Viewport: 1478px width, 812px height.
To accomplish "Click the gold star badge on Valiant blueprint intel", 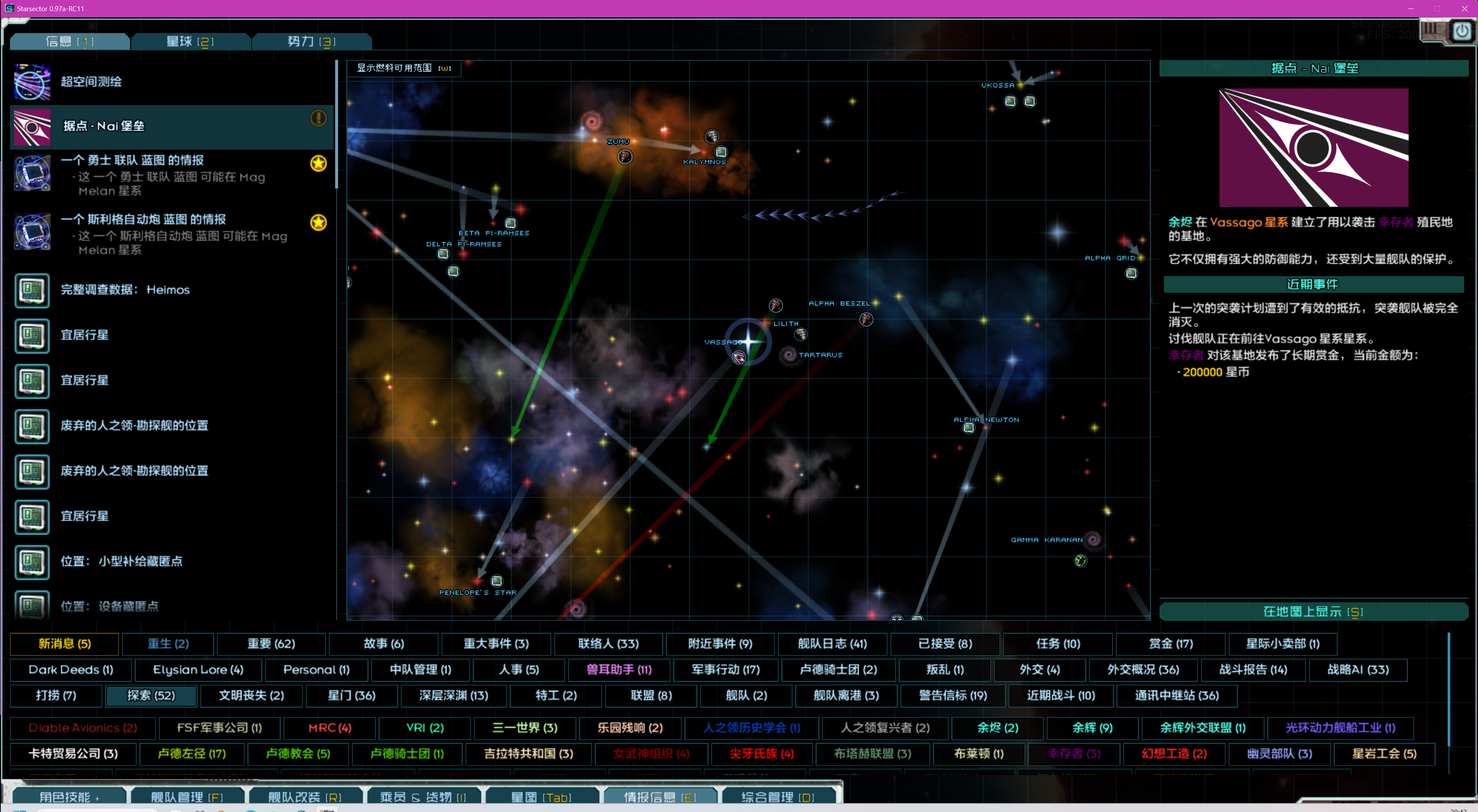I will (x=319, y=163).
